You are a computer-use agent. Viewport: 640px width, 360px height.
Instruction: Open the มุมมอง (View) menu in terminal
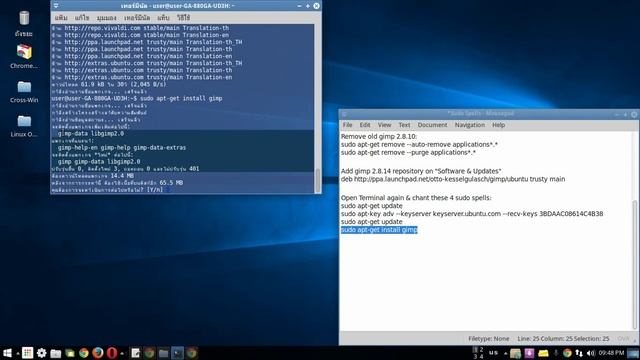pyautogui.click(x=107, y=18)
